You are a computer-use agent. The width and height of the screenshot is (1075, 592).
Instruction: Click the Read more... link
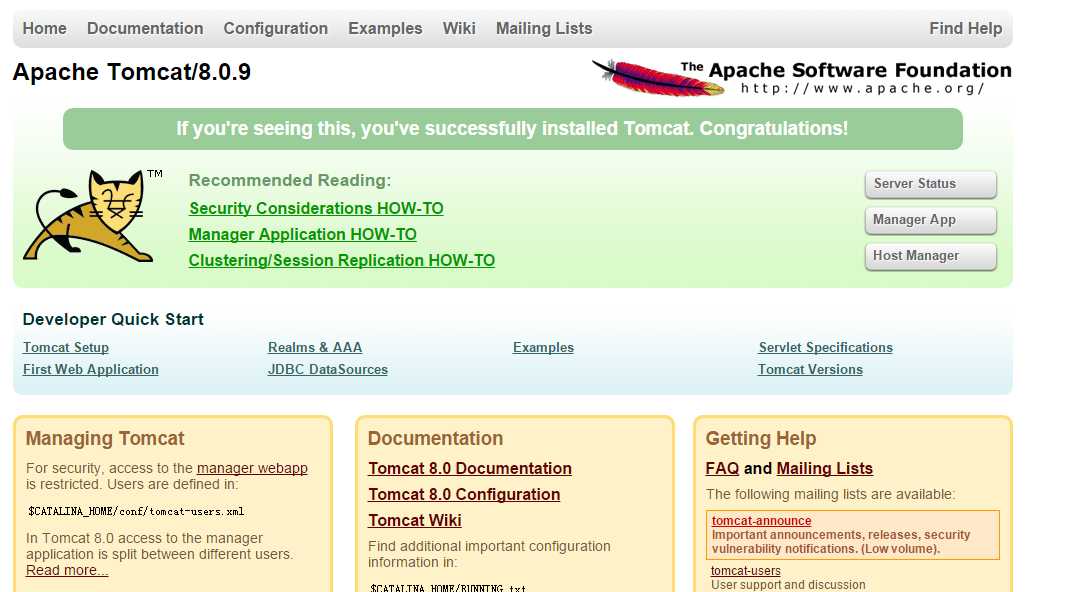click(67, 571)
